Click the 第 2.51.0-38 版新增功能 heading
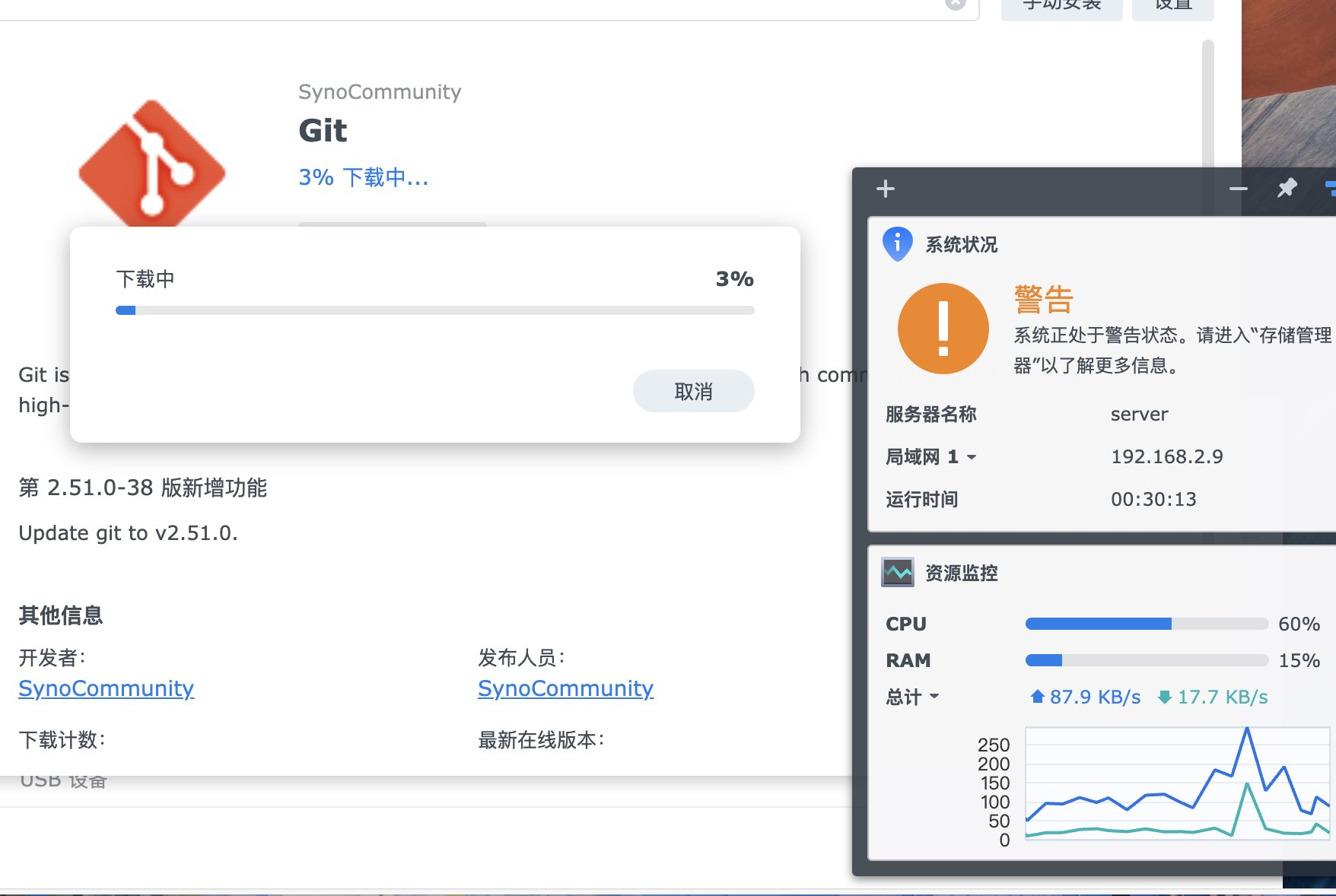 coord(143,488)
